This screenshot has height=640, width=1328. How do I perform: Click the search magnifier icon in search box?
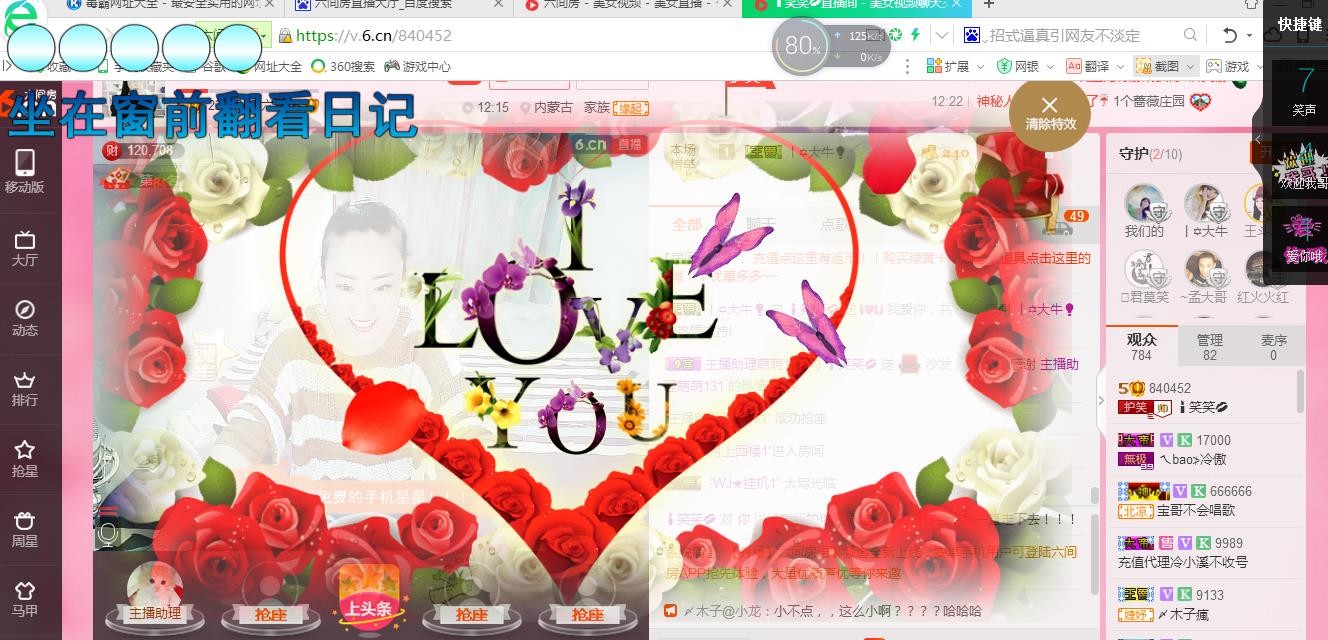pos(1190,35)
